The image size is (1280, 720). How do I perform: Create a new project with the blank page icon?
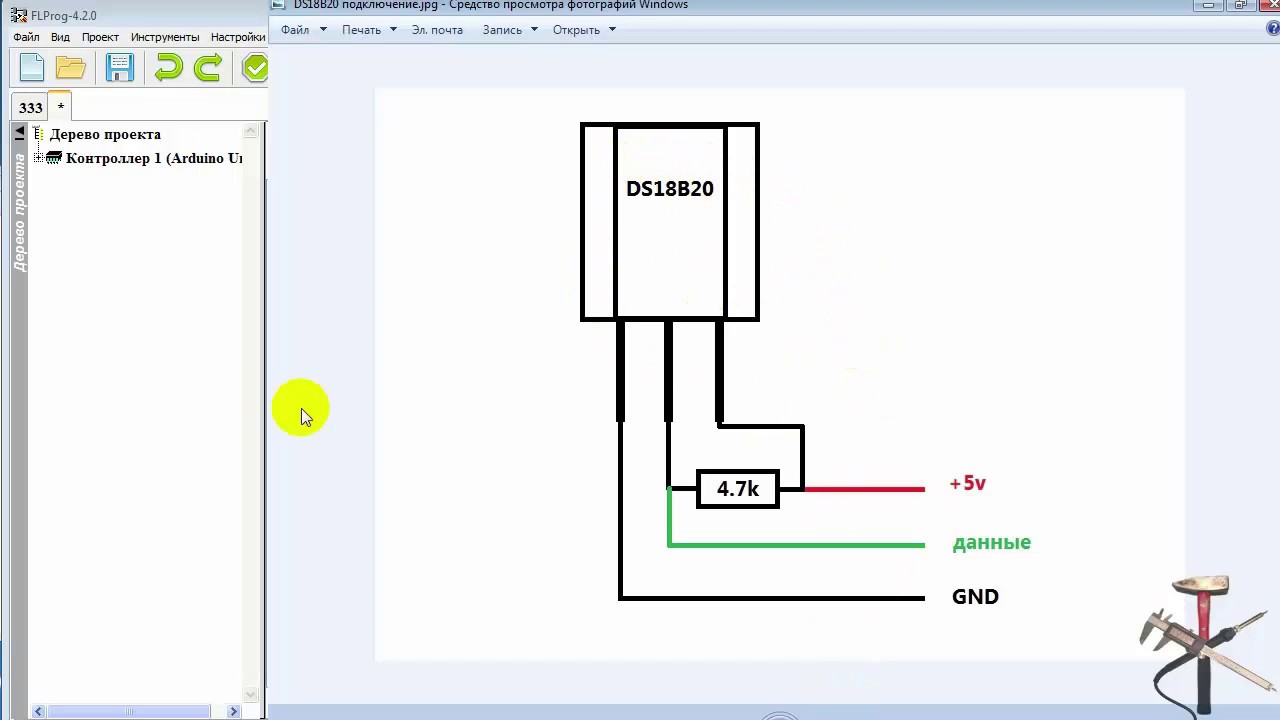point(32,68)
